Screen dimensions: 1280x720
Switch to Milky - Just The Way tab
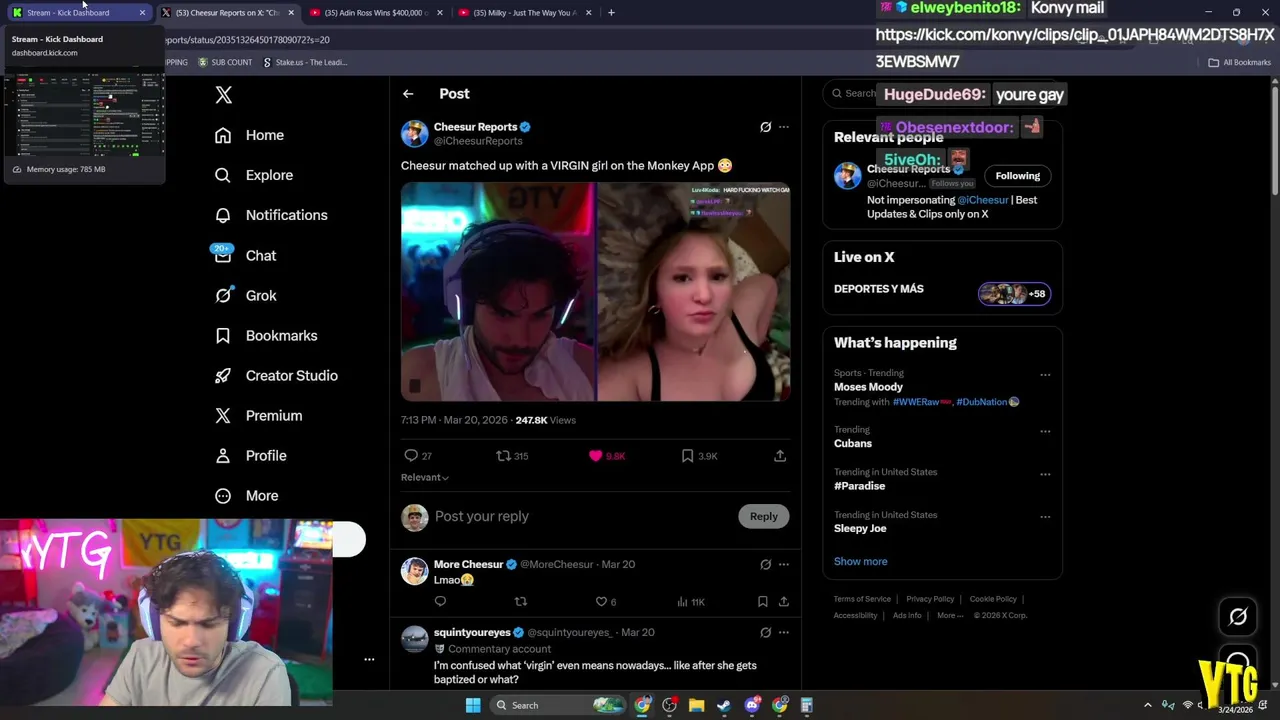525,12
